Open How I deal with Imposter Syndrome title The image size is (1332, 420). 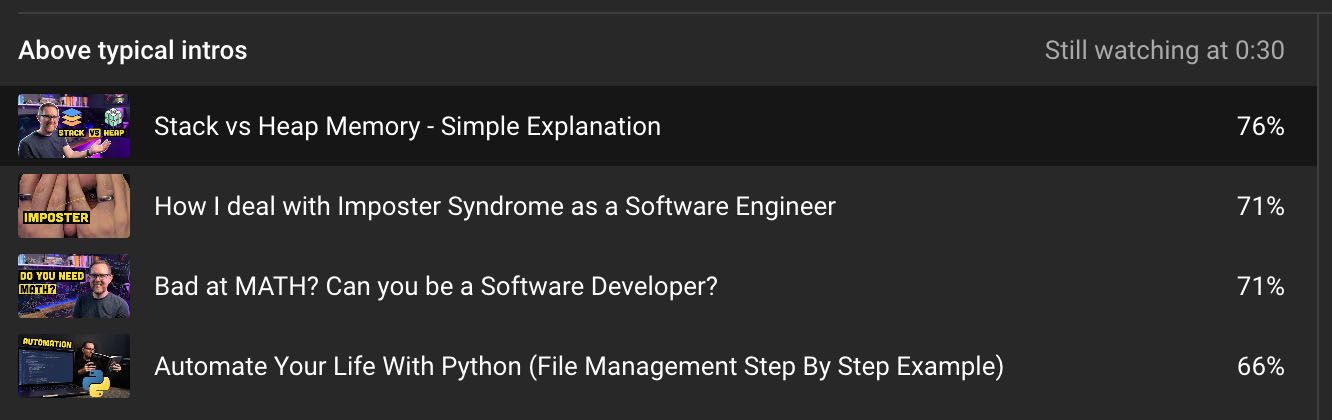click(x=495, y=206)
